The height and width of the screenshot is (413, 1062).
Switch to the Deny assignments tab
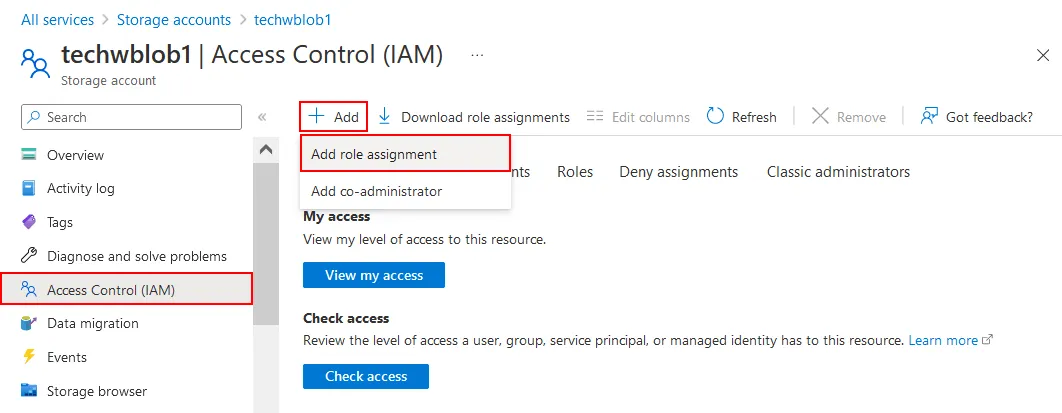(678, 172)
